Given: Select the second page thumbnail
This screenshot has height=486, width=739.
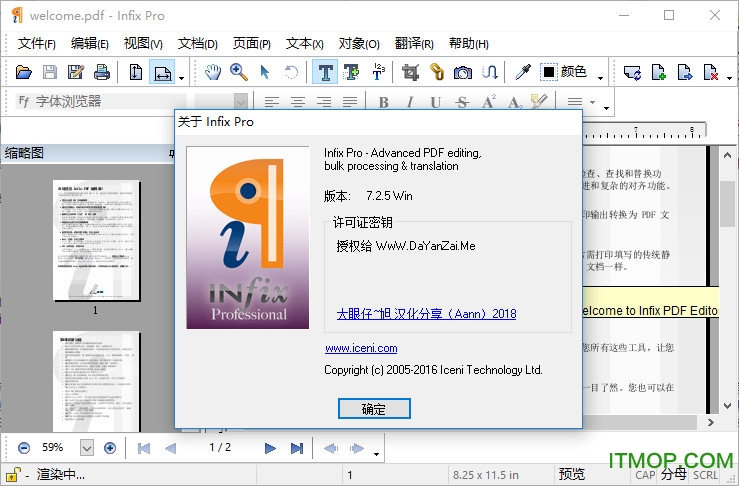Looking at the screenshot, I should pyautogui.click(x=96, y=381).
